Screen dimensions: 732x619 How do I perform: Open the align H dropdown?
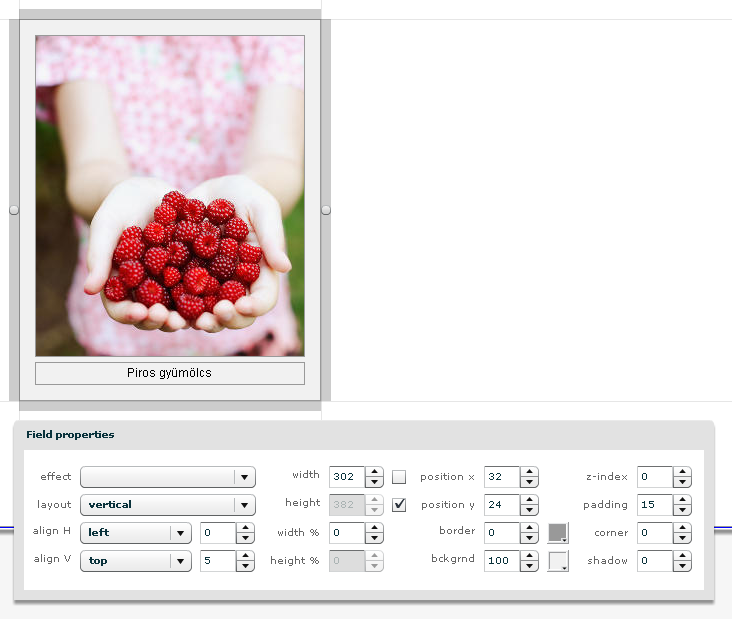[180, 533]
